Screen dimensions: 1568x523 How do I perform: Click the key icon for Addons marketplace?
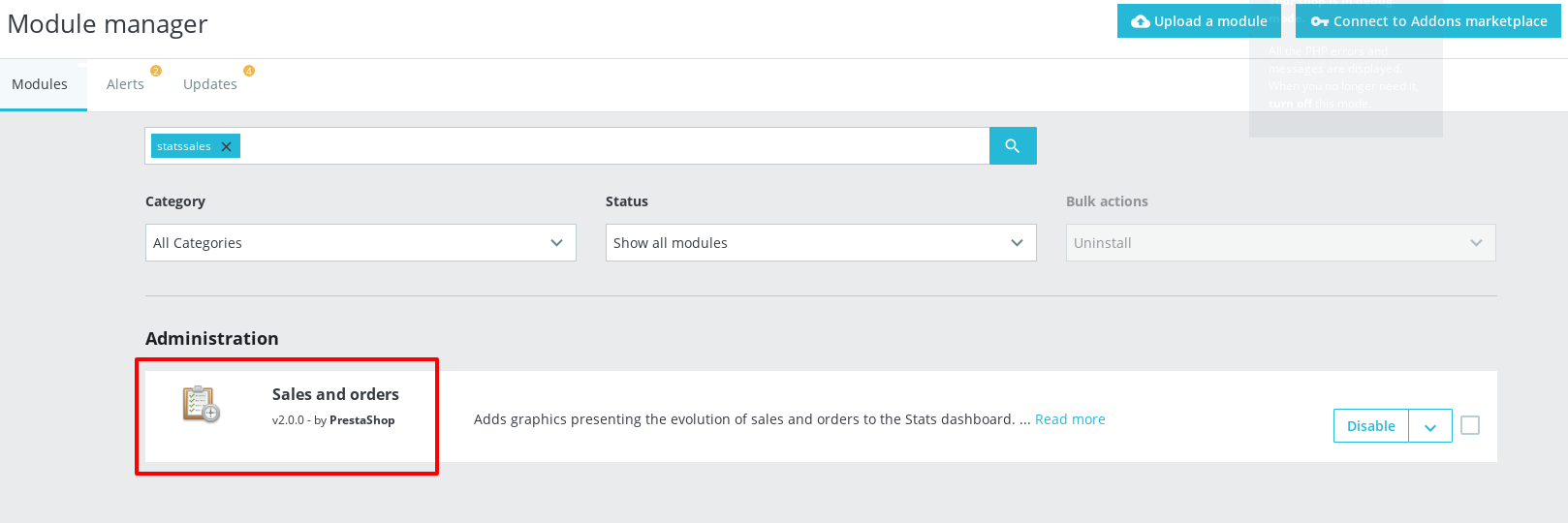pyautogui.click(x=1319, y=21)
